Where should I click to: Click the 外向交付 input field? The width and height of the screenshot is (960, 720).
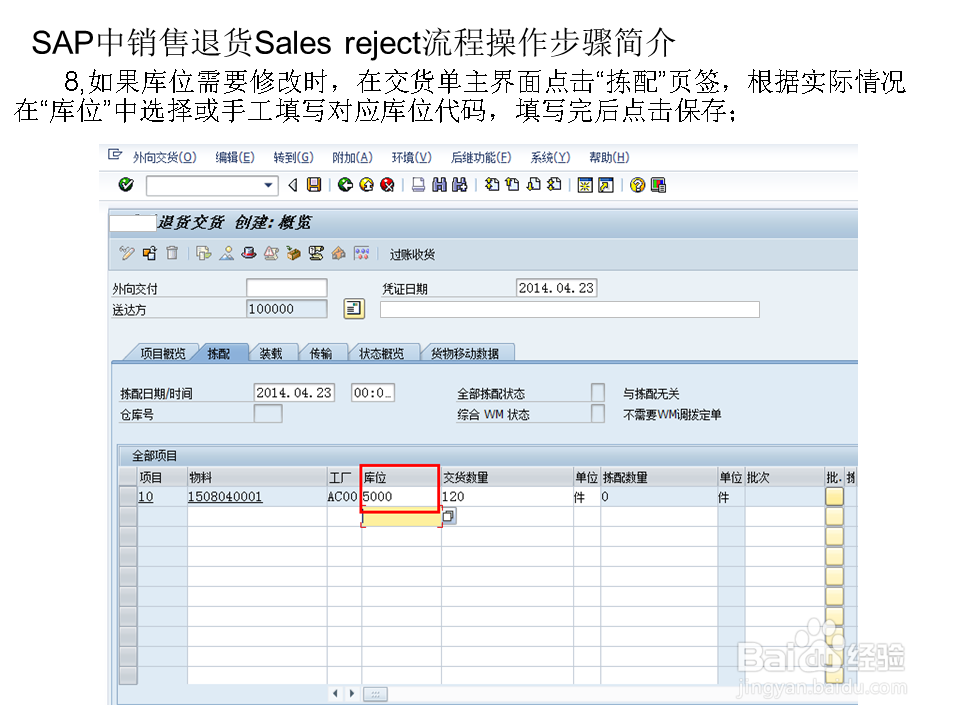click(x=287, y=288)
